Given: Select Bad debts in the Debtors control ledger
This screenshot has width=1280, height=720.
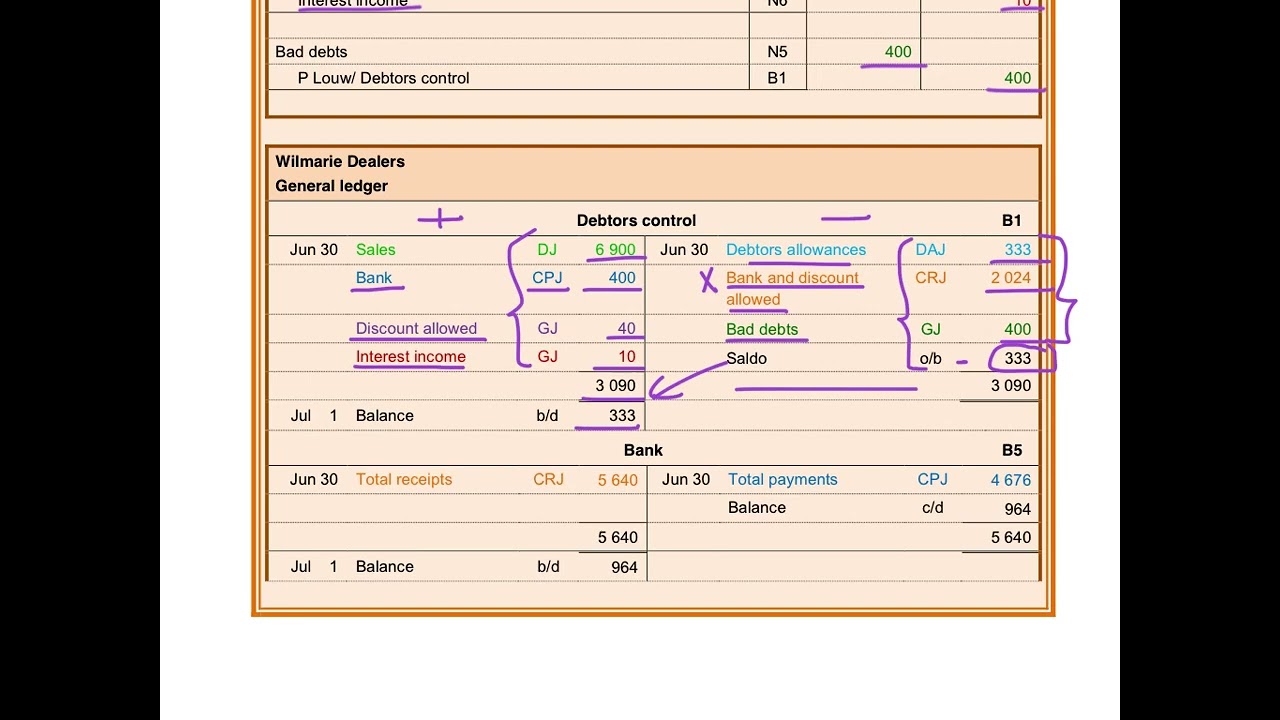Looking at the screenshot, I should [762, 329].
